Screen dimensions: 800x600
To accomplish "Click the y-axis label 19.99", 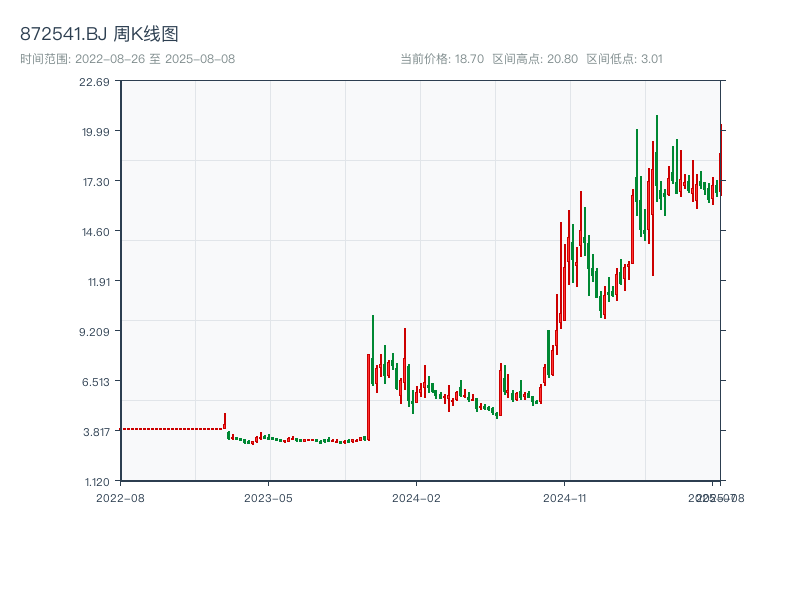I will 96,132.
